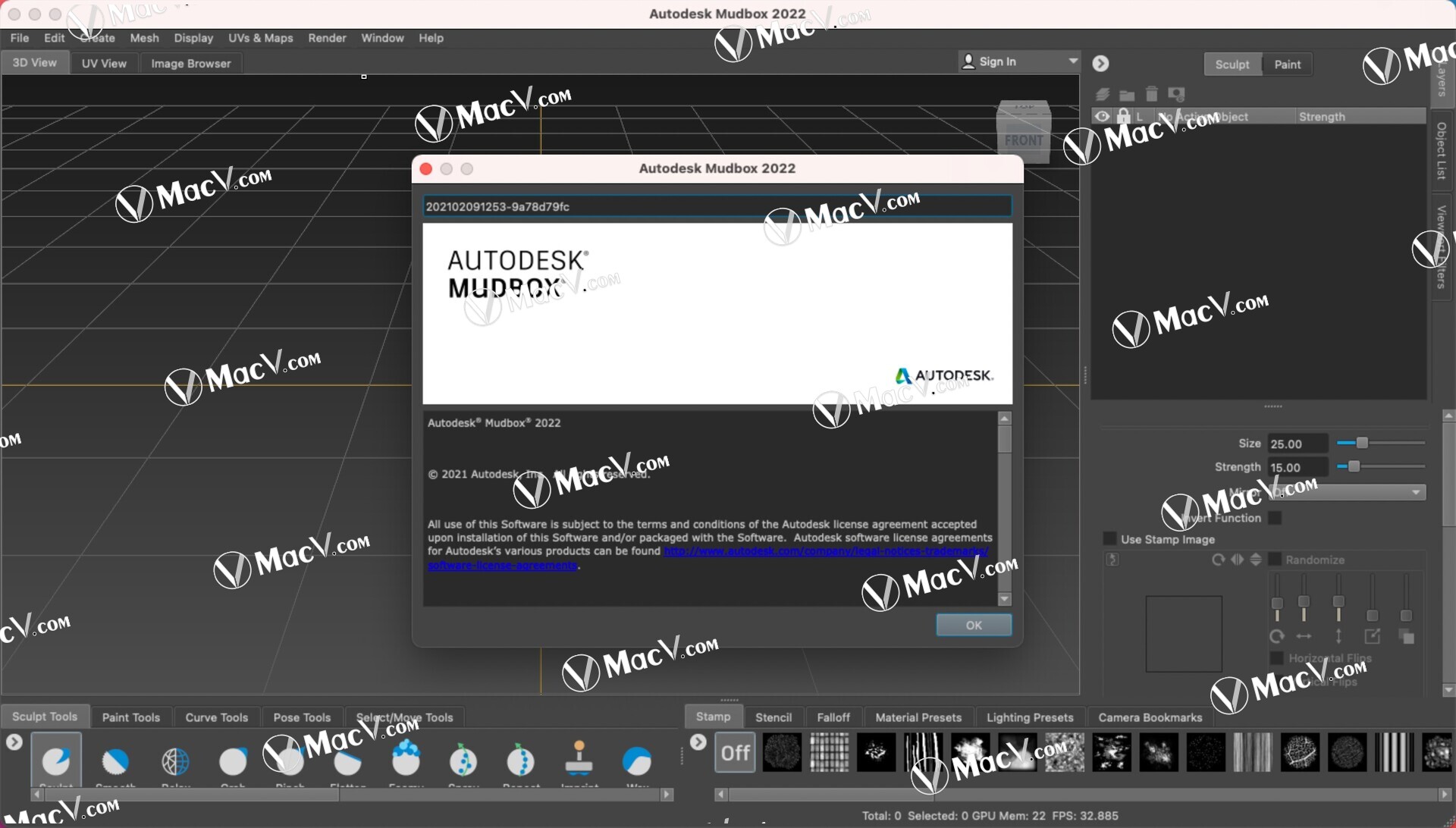Switch to Sculpt layers mode
This screenshot has width=1456, height=828.
[x=1232, y=64]
